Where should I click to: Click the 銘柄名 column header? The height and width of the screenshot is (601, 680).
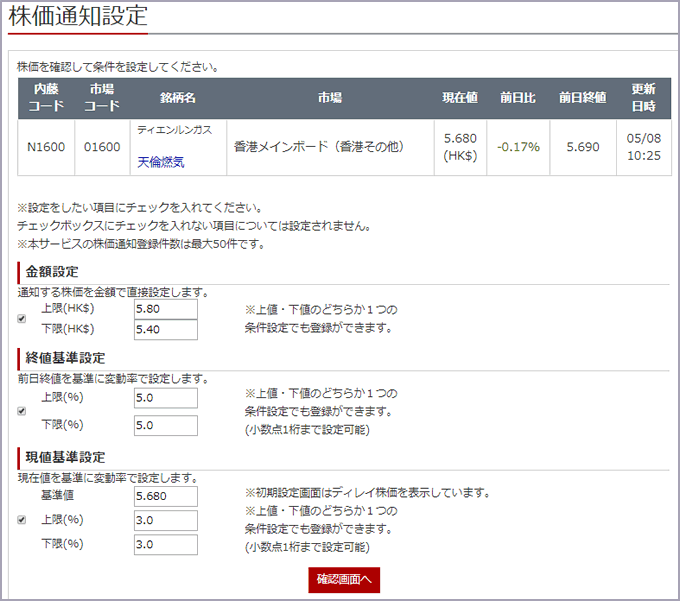click(x=178, y=98)
